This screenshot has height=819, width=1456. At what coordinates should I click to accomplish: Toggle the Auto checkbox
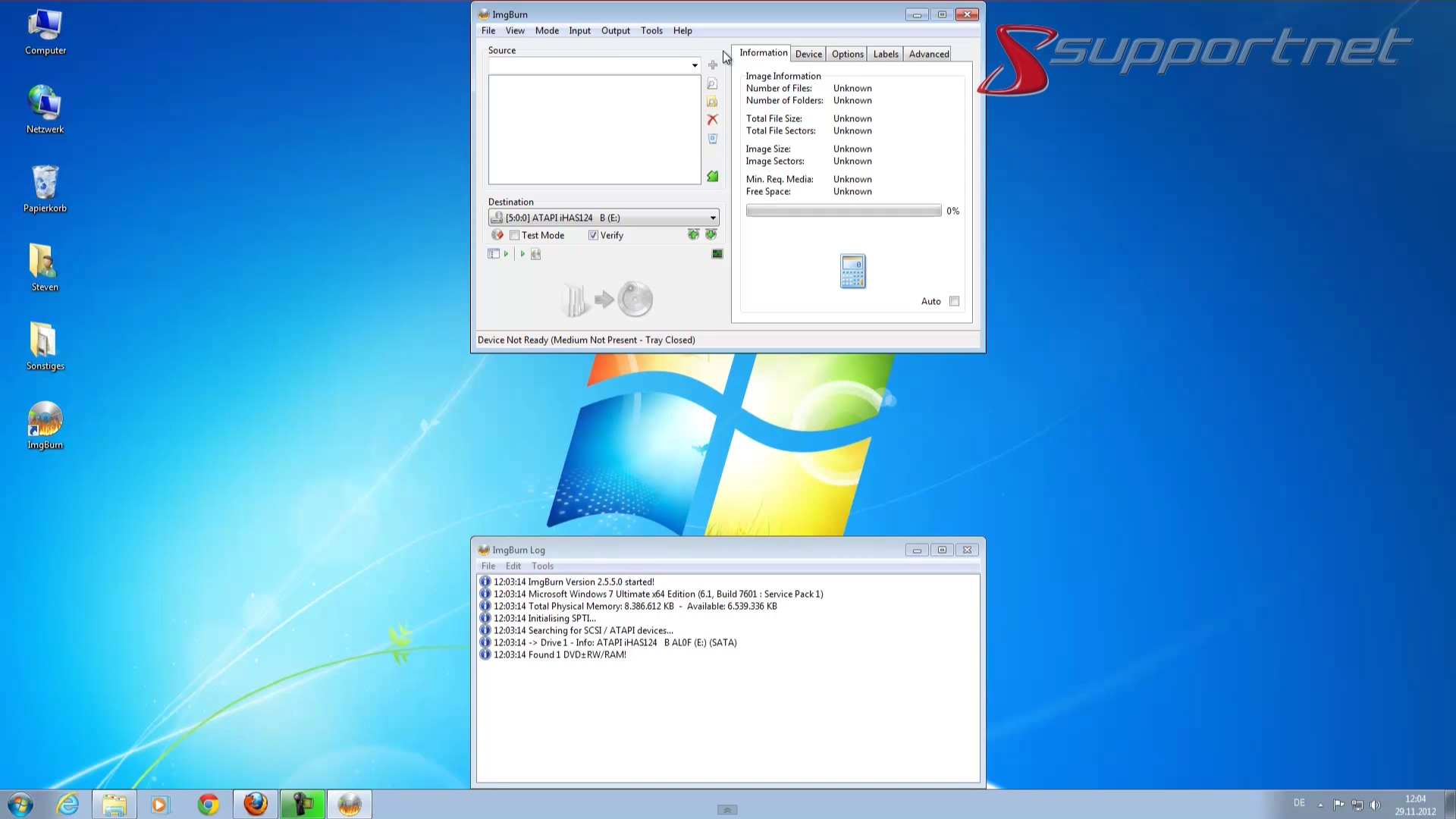[954, 301]
